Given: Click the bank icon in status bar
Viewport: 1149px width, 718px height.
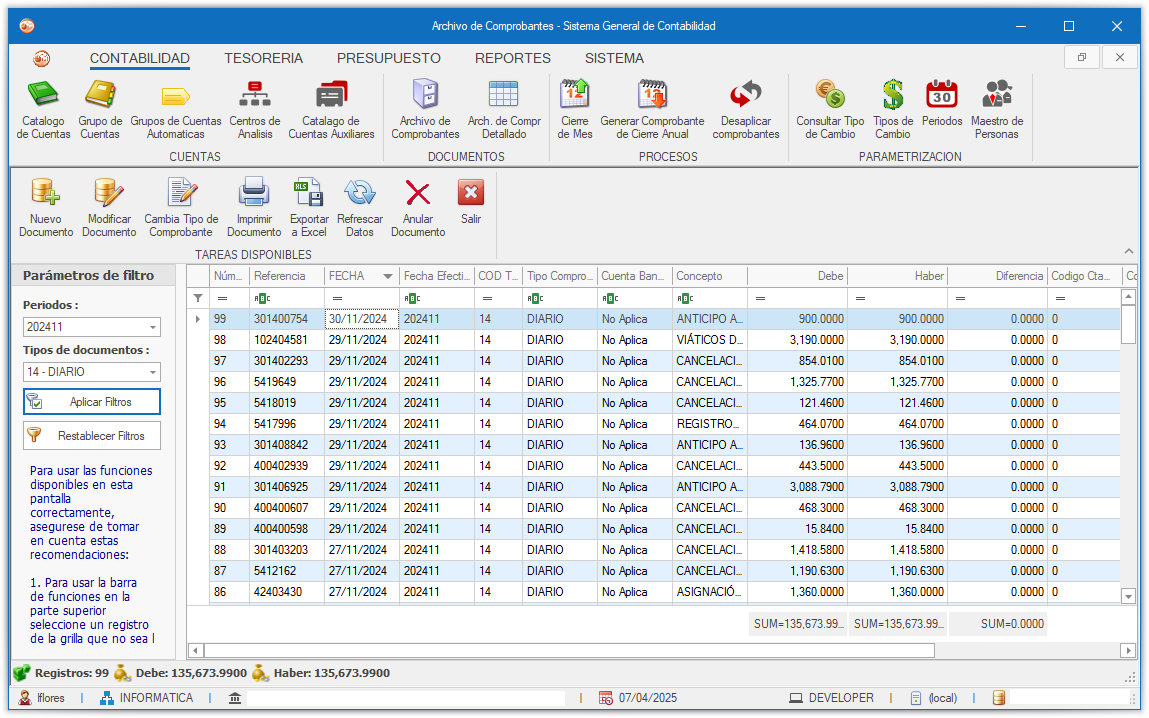Looking at the screenshot, I should pyautogui.click(x=234, y=698).
